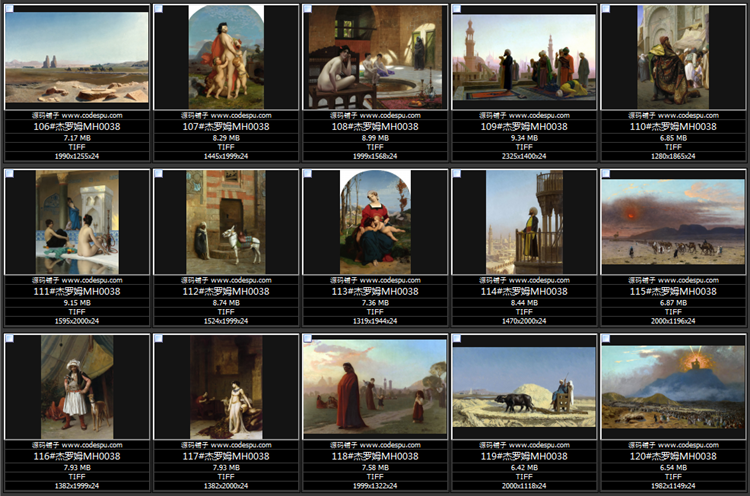Viewport: 750px width, 496px height.
Task: Select the 113#杰罗姆MH0038 Madonna painting thumbnail
Action: (x=375, y=222)
